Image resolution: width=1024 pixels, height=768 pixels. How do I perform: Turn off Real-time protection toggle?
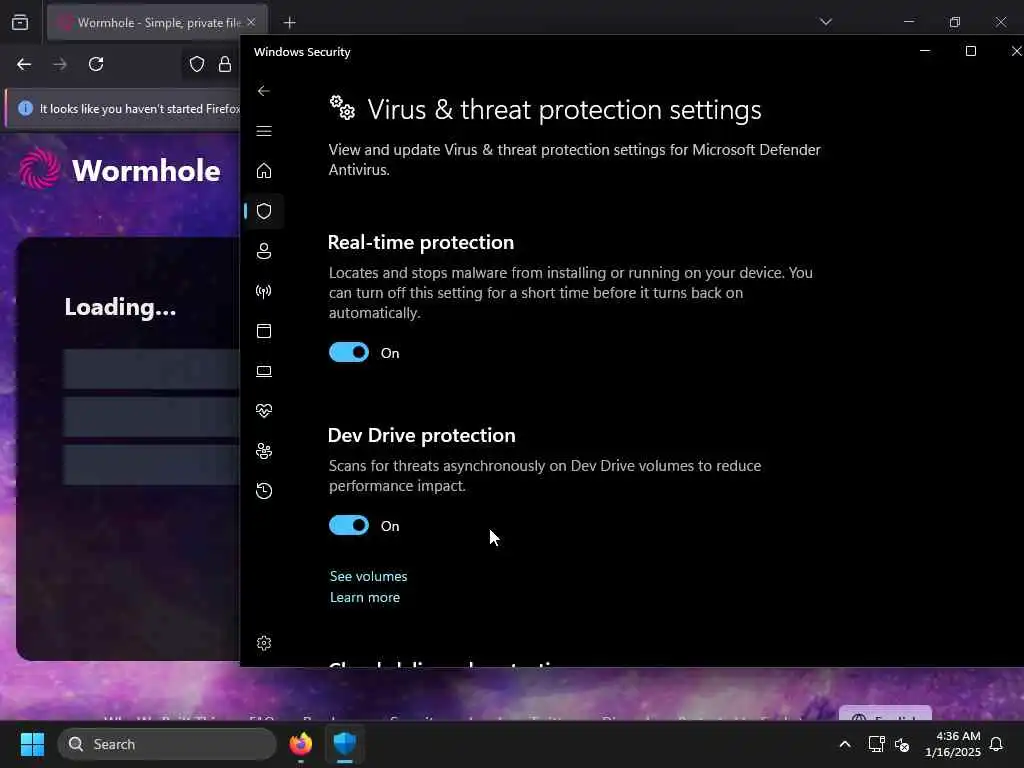pos(349,353)
